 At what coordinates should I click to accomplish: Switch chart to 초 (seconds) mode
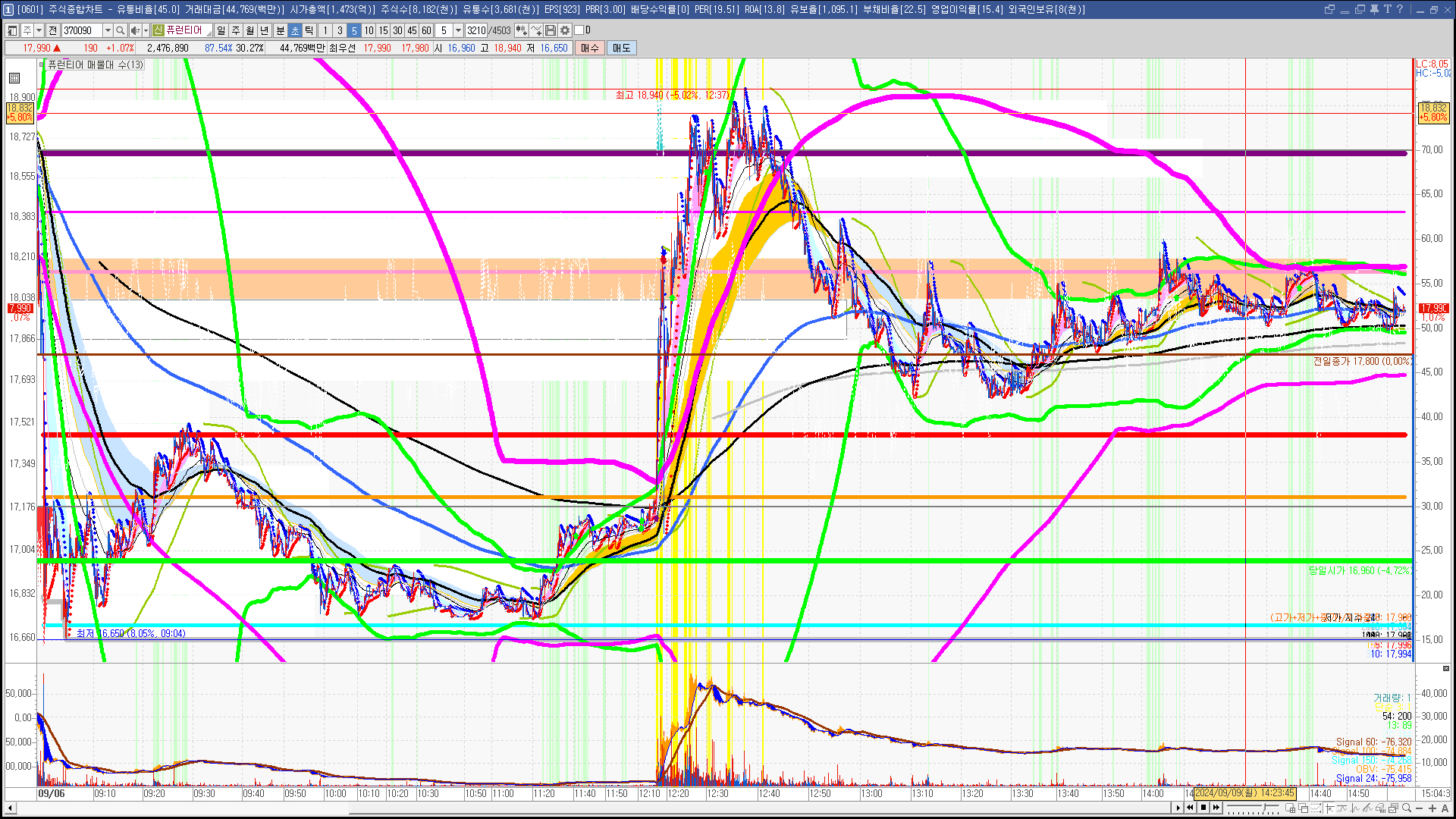pos(295,30)
